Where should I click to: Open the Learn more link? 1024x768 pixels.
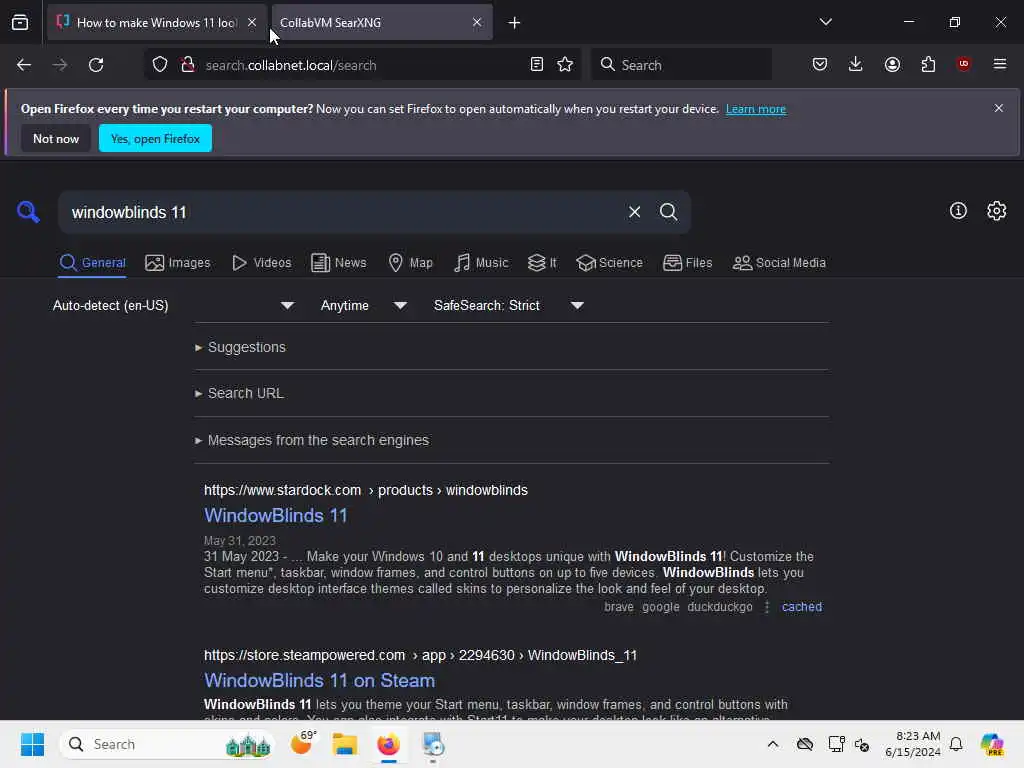coord(756,109)
